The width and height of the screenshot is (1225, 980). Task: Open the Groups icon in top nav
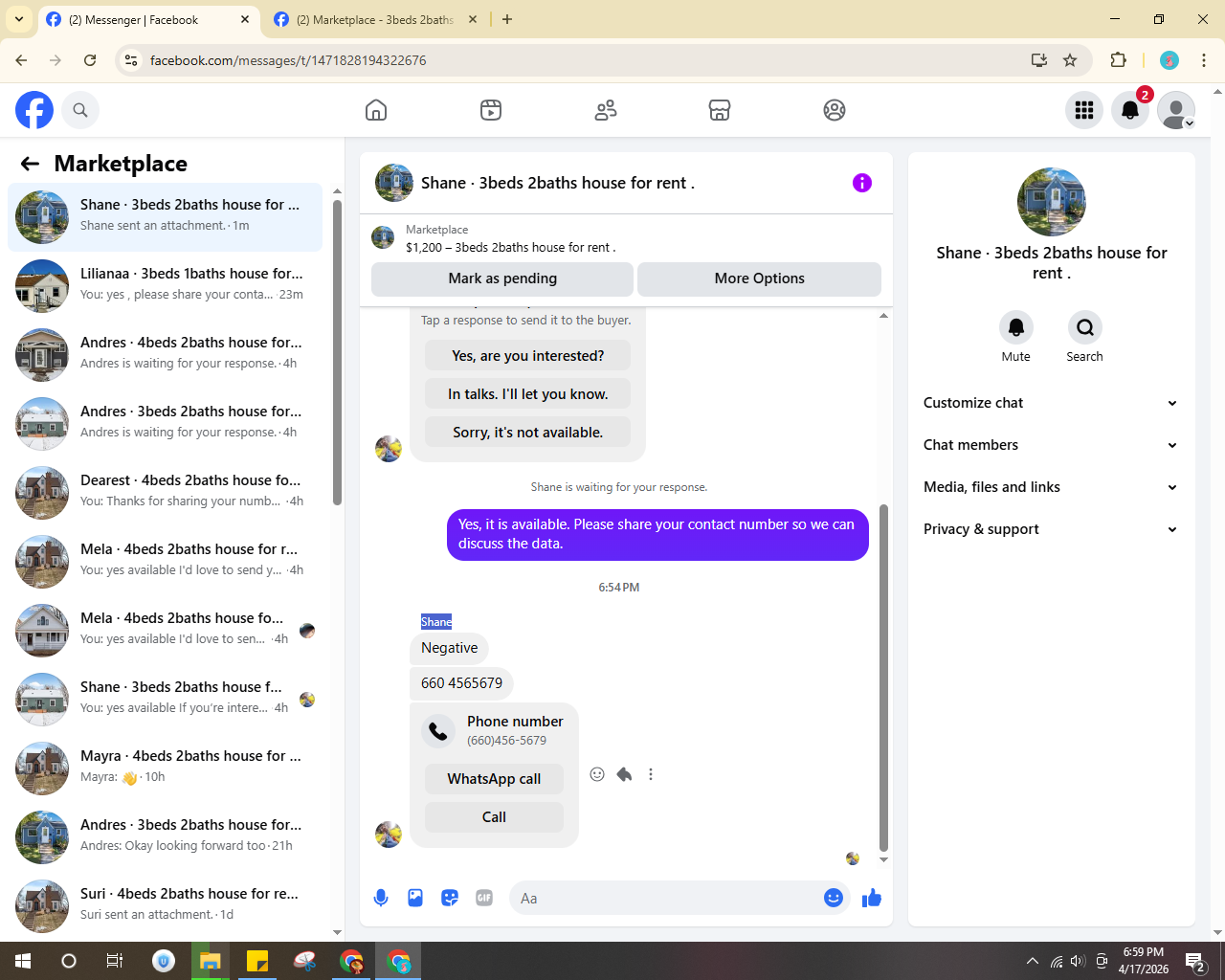[x=835, y=110]
